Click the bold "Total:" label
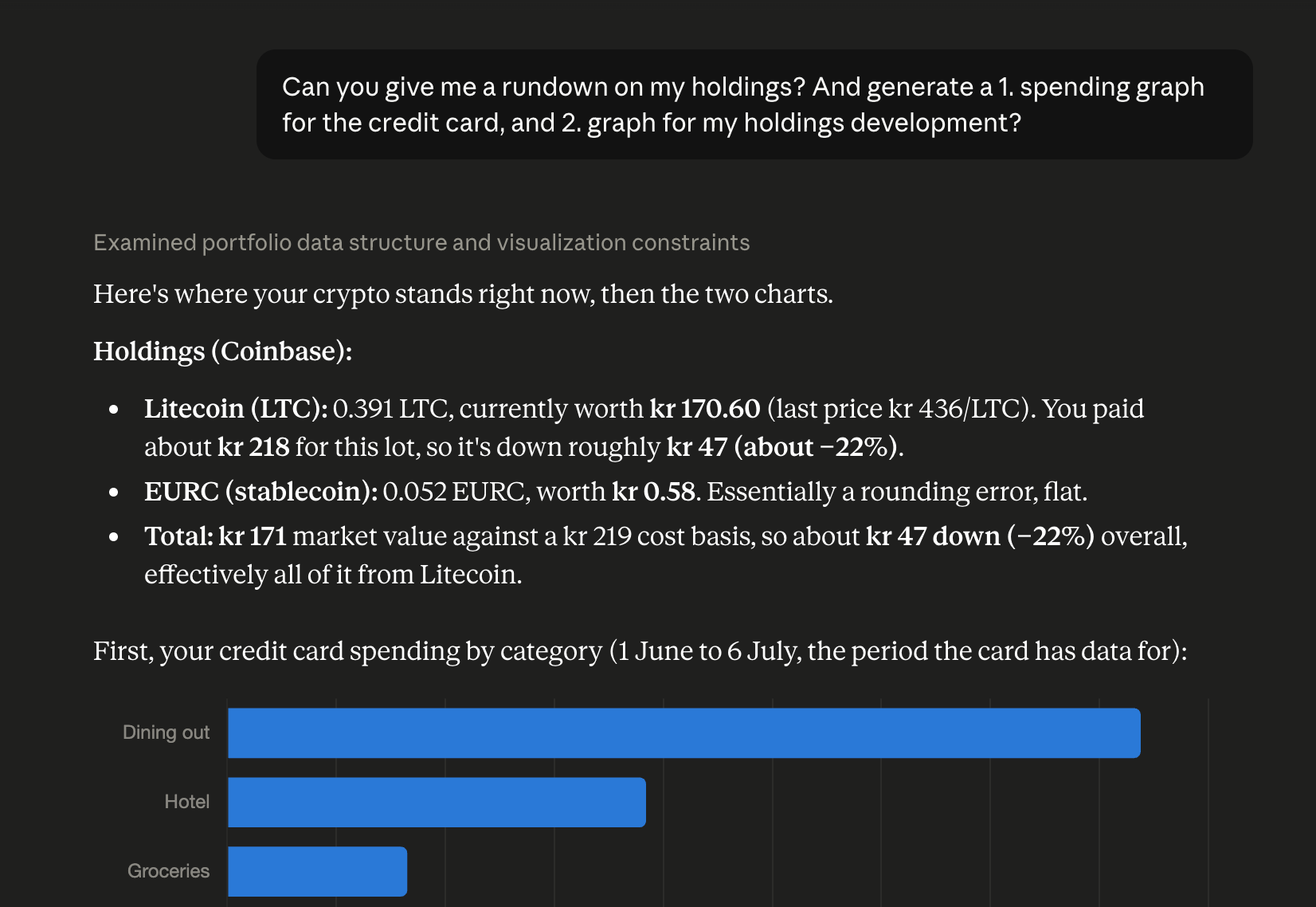 178,536
